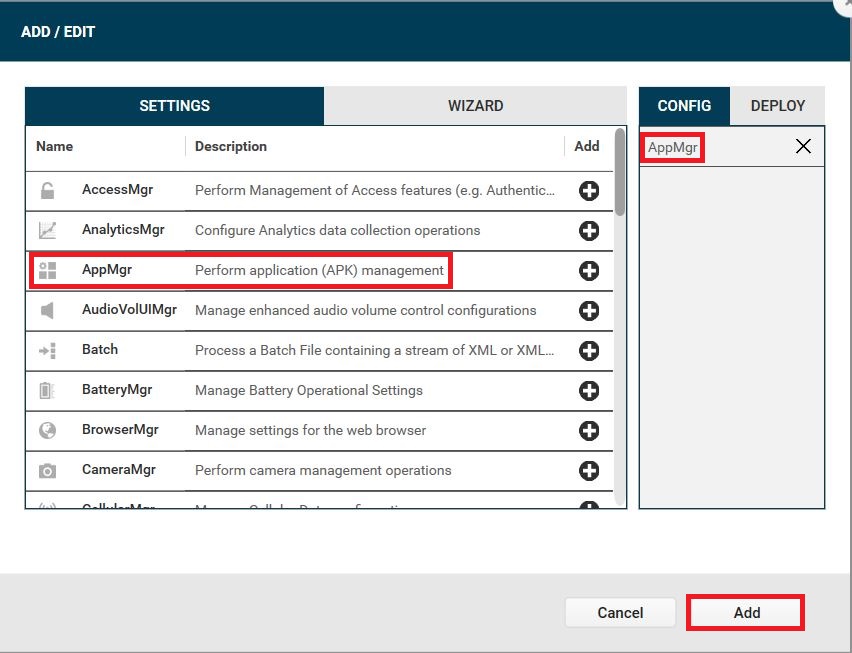Select the AppMgr application grid icon

click(47, 271)
